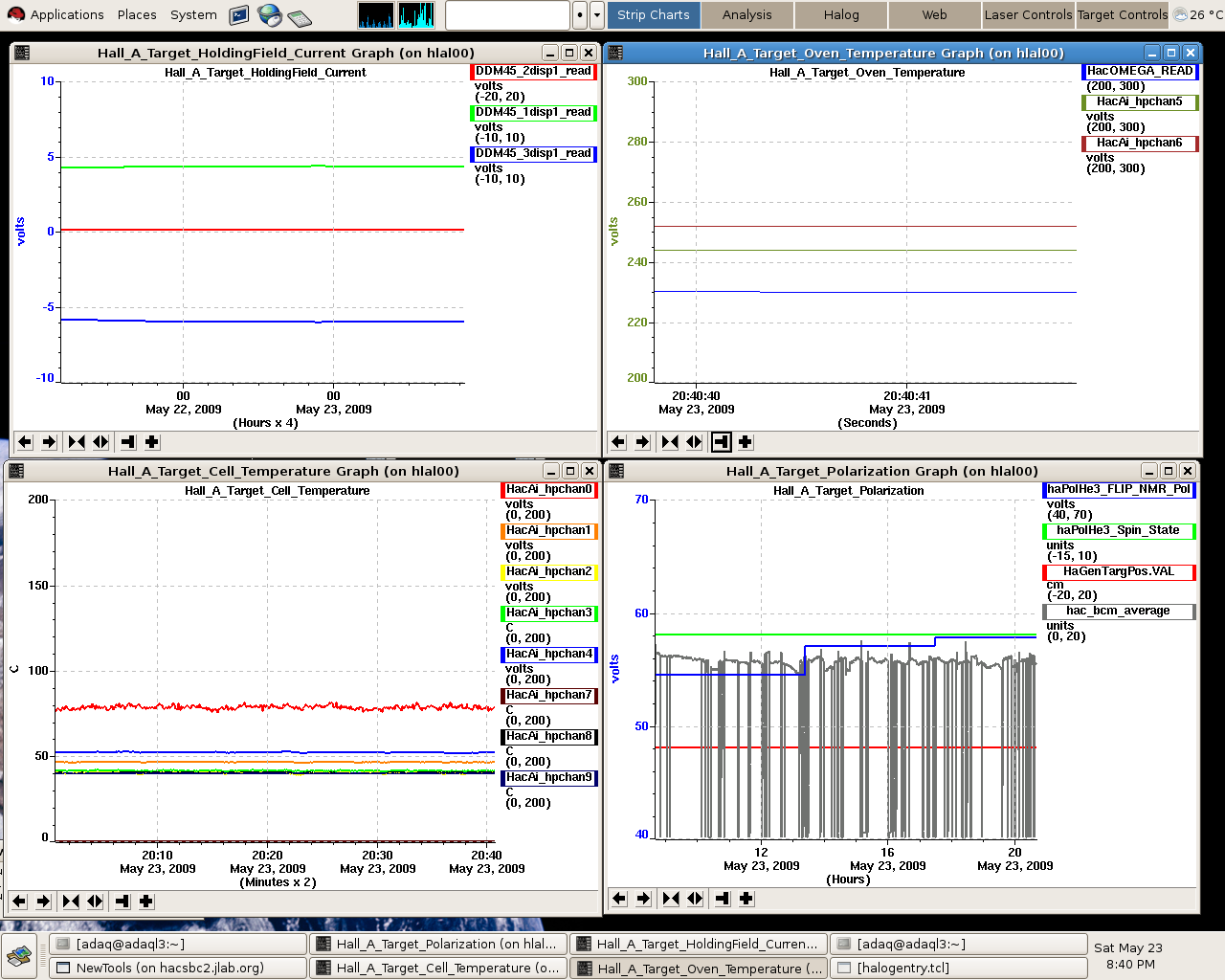
Task: Select HacAi_hpchan6 legend curve
Action: (x=1140, y=144)
